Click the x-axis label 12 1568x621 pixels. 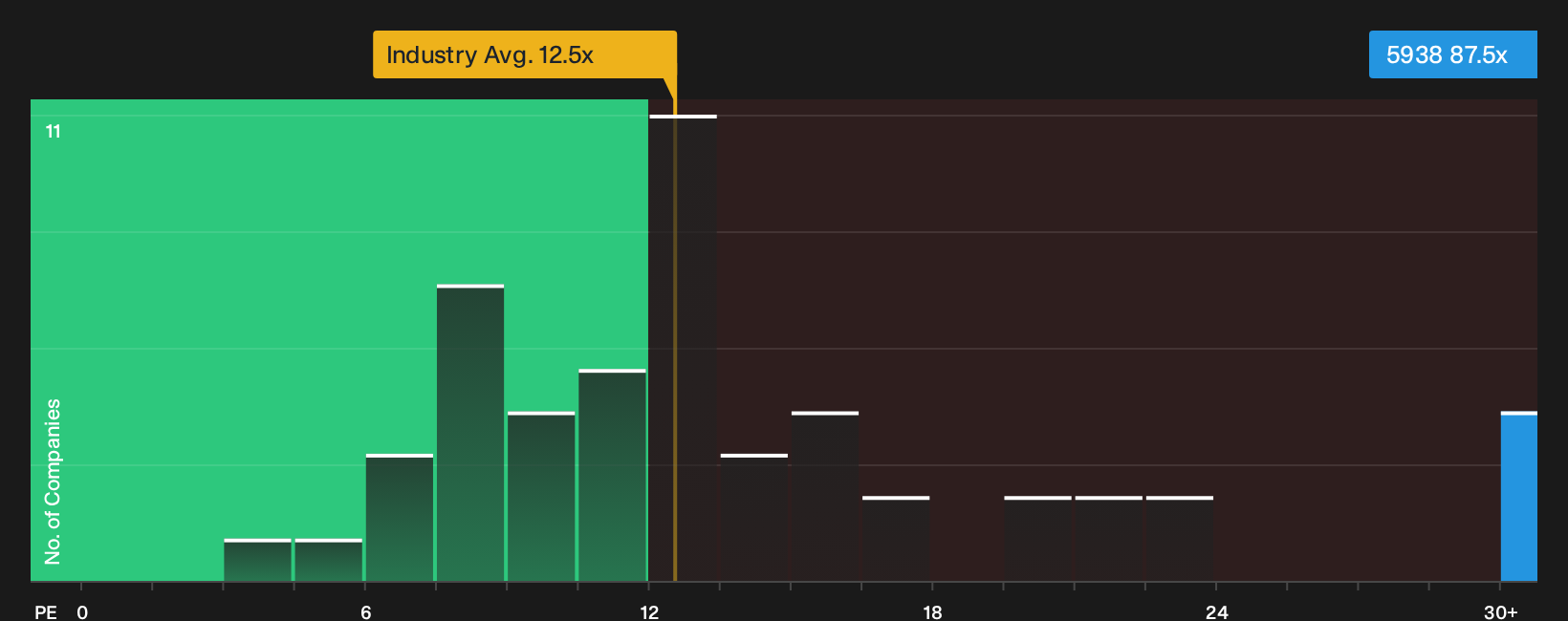[649, 612]
